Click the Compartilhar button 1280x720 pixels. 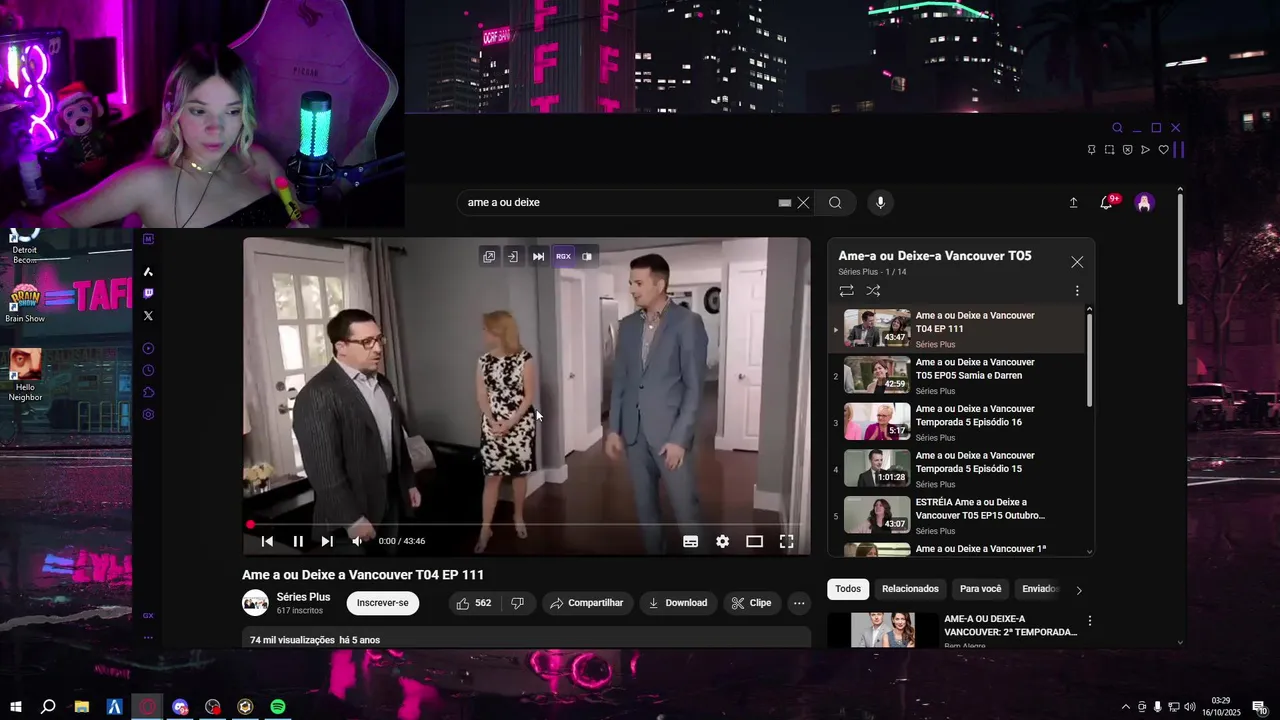587,603
